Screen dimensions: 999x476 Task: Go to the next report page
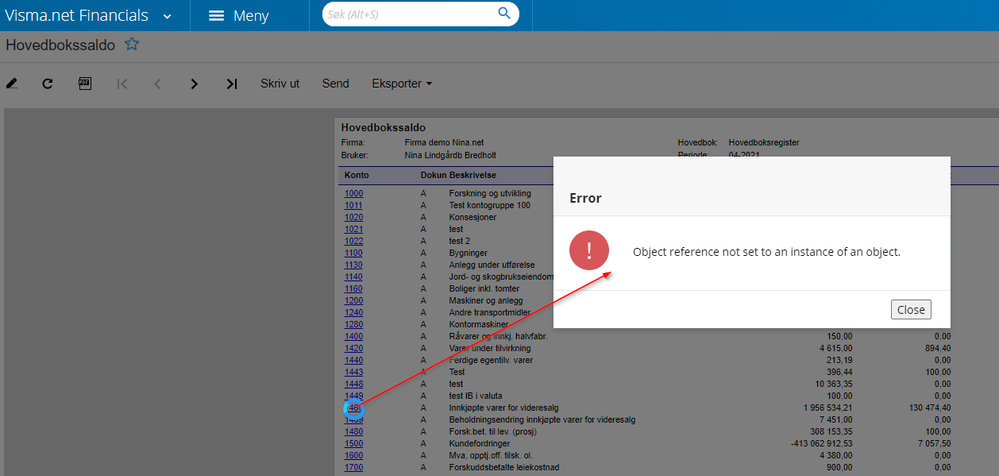(x=194, y=84)
